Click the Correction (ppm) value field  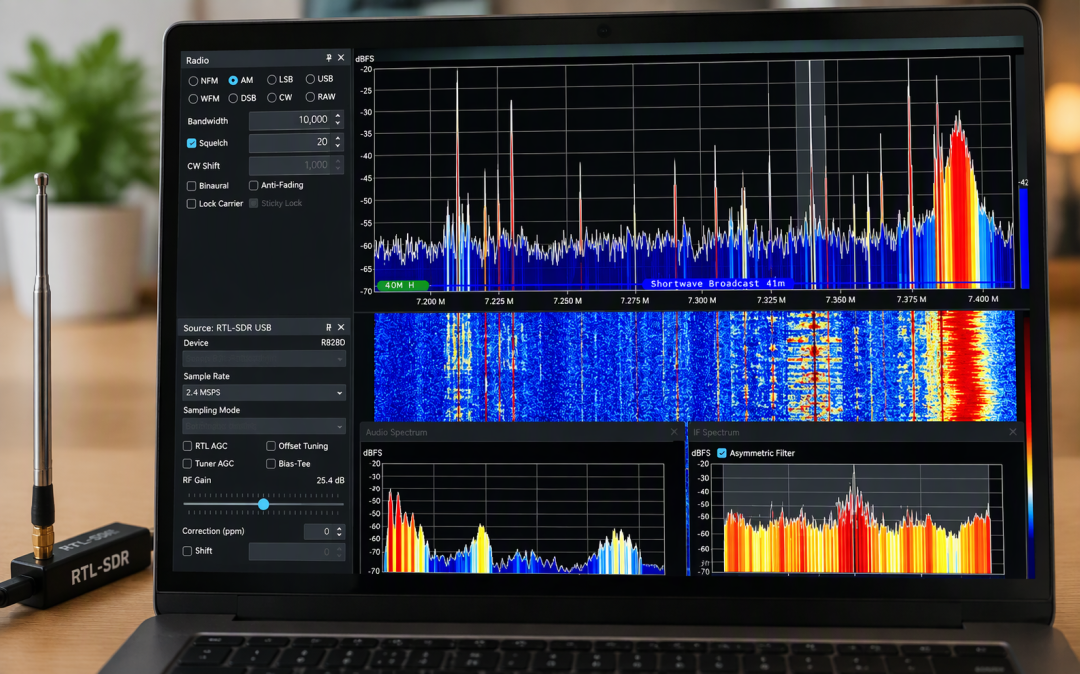(x=319, y=531)
